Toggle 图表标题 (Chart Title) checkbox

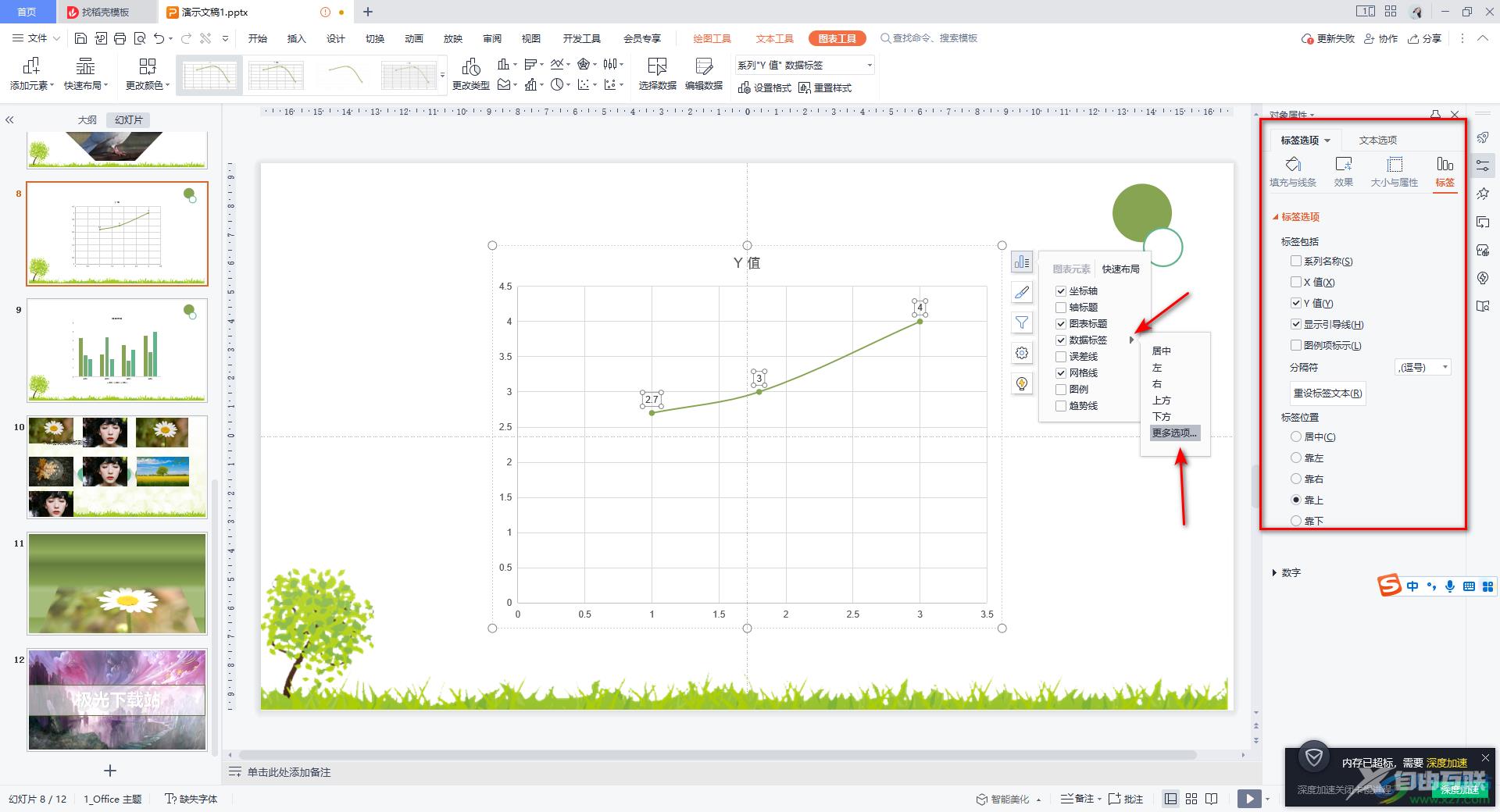[1061, 324]
